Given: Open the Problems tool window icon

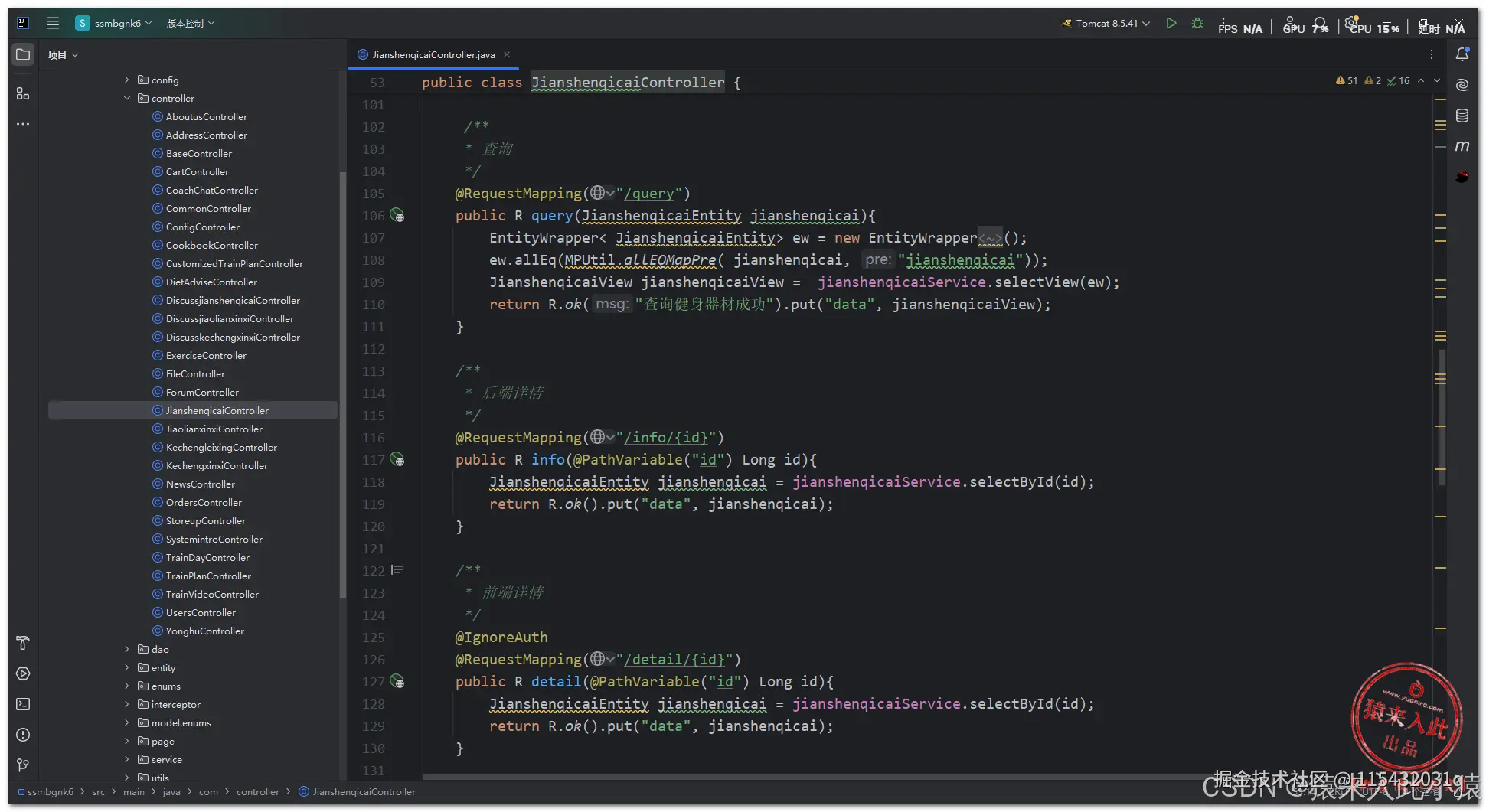Looking at the screenshot, I should tap(23, 735).
